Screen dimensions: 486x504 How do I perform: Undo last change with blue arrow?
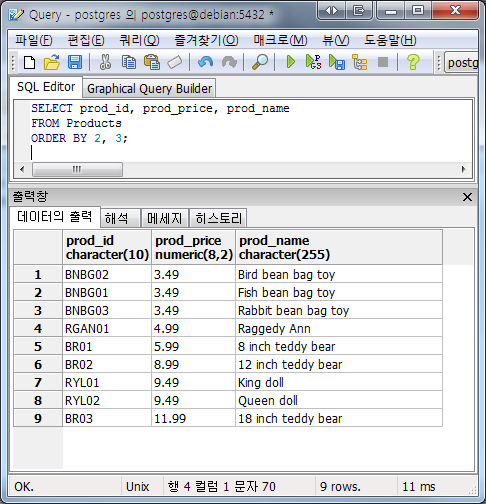coord(205,62)
